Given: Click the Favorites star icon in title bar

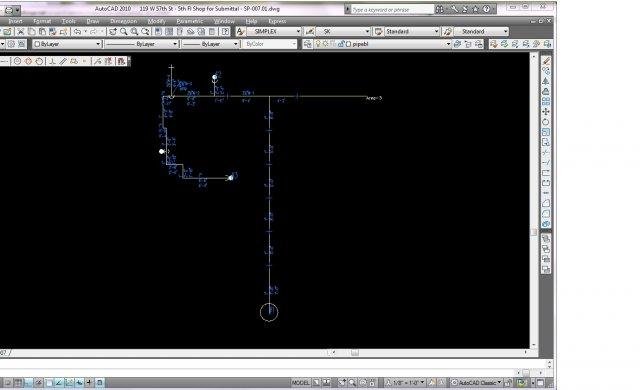Looking at the screenshot, I should pyautogui.click(x=475, y=9).
